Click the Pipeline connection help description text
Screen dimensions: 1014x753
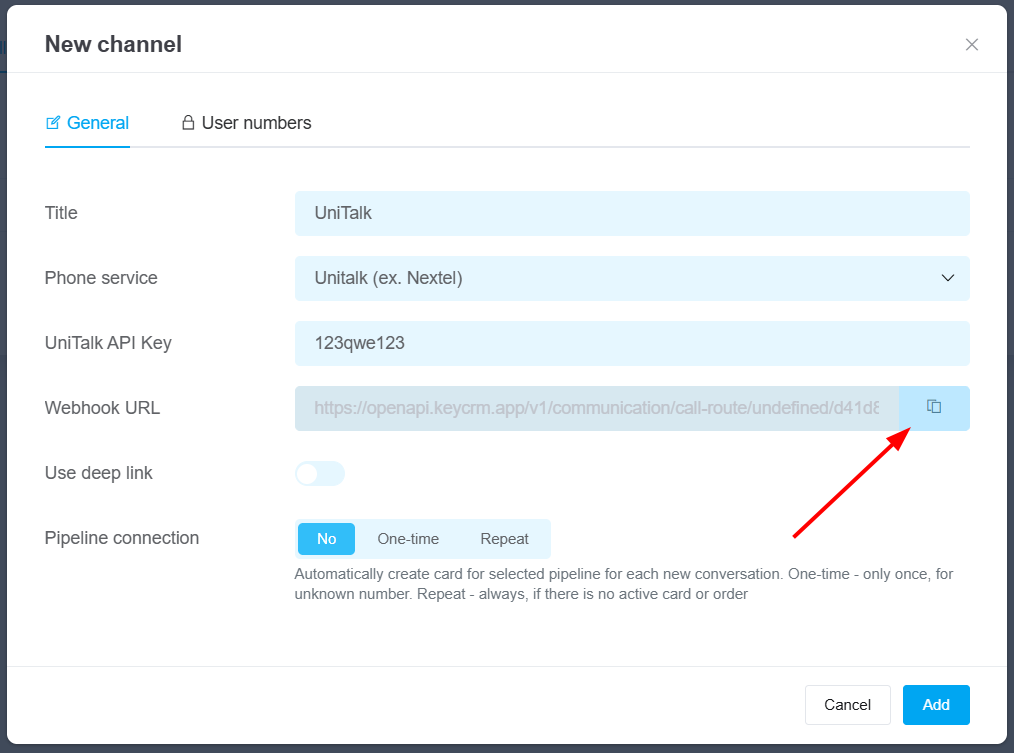[x=624, y=584]
